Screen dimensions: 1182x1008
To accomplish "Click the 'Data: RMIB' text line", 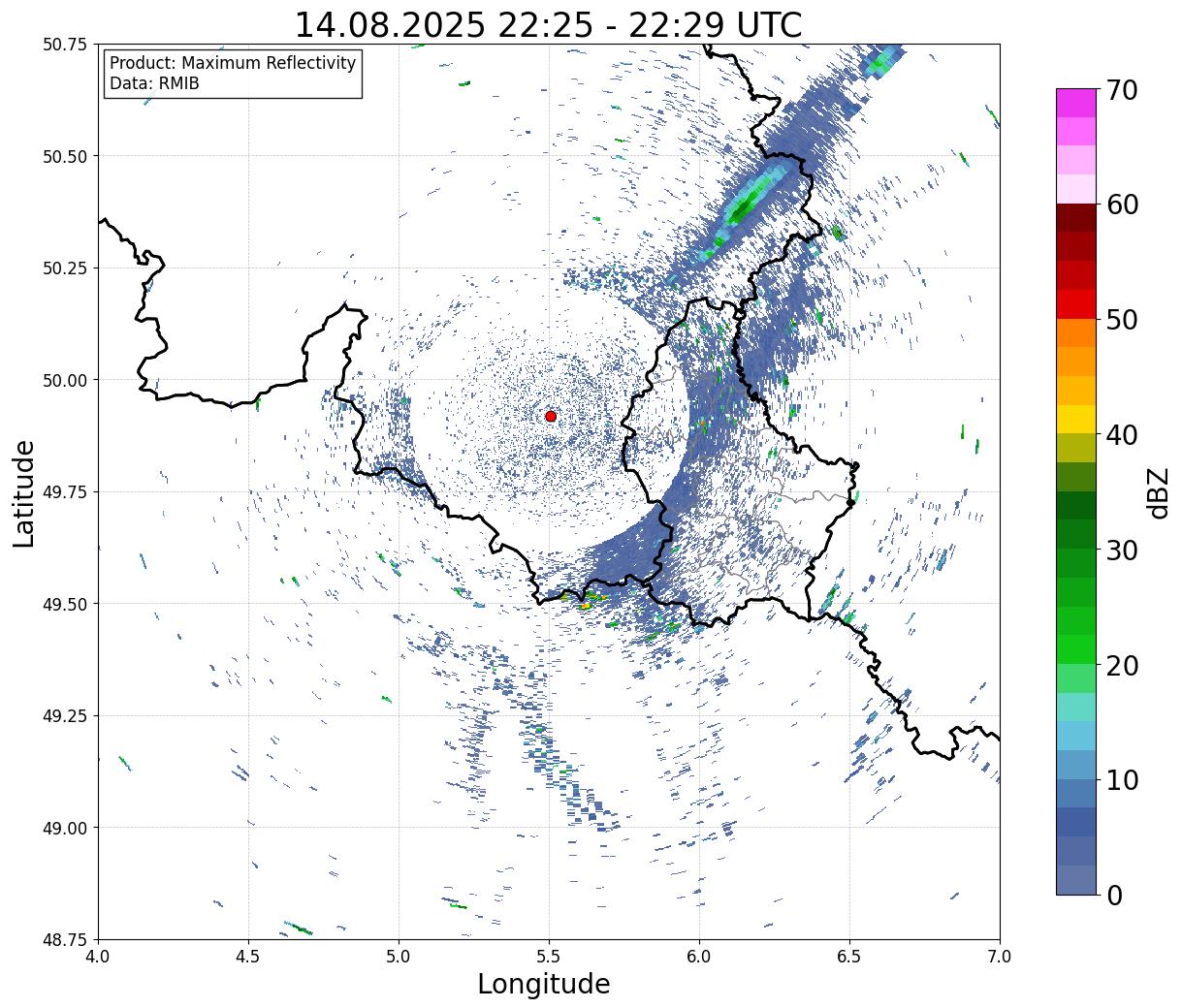I will pos(154,84).
